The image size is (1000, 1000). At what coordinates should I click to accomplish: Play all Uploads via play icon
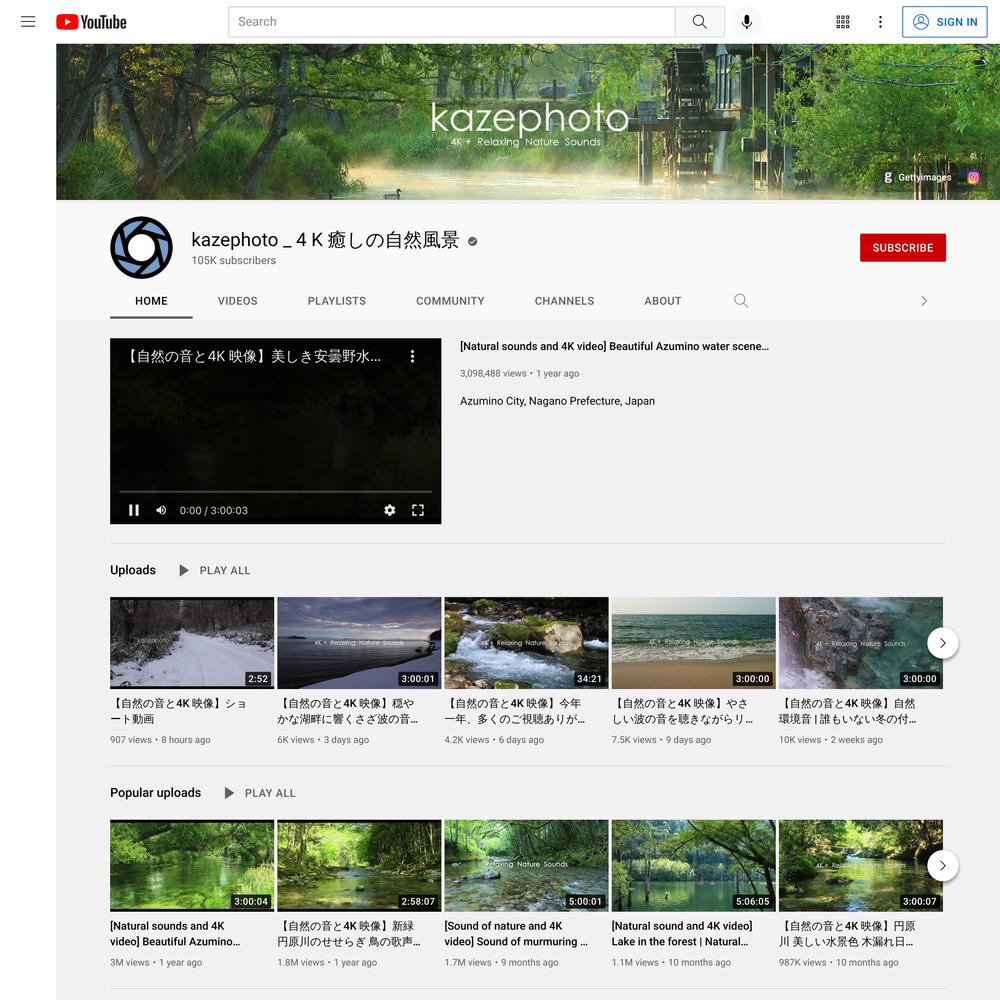(x=184, y=570)
